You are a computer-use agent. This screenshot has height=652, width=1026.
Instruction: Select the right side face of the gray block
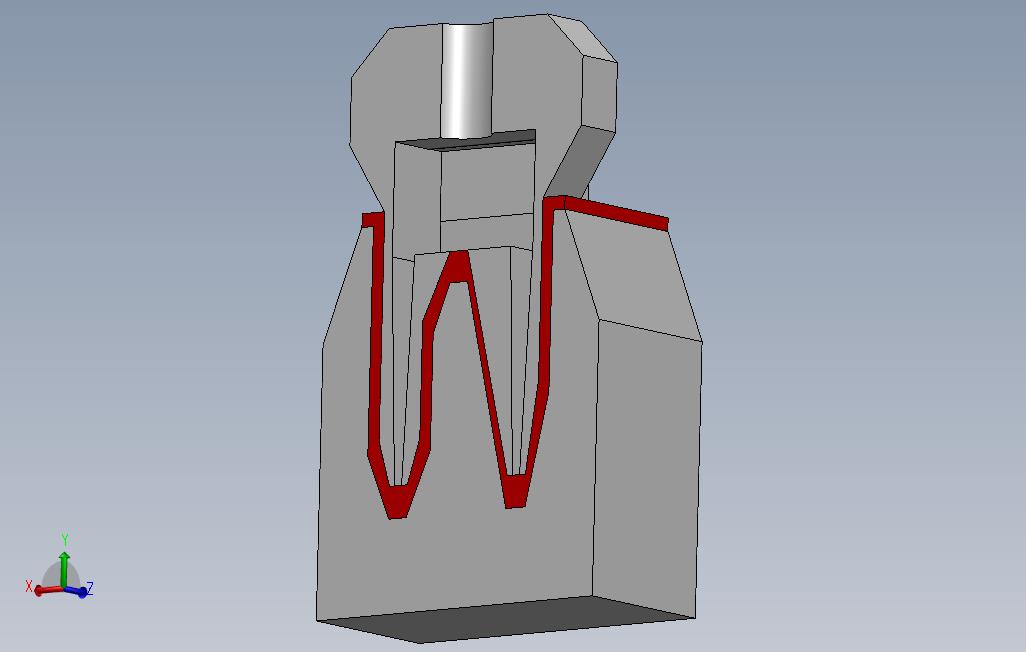646,469
